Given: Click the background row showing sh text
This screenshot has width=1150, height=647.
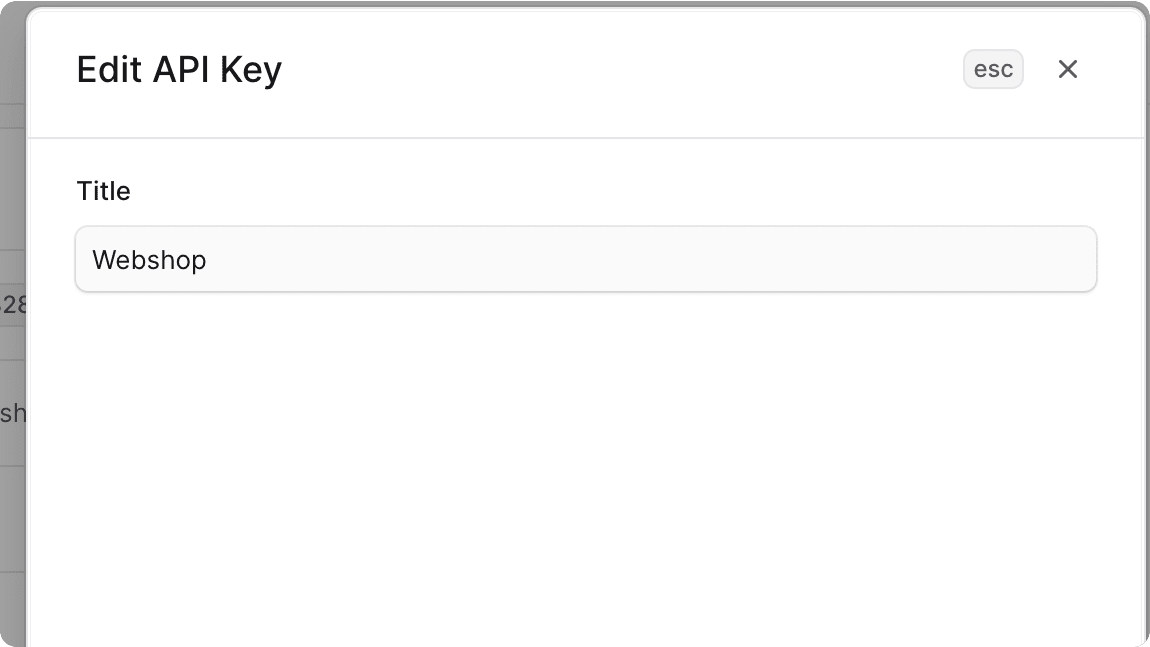Looking at the screenshot, I should click(12, 412).
